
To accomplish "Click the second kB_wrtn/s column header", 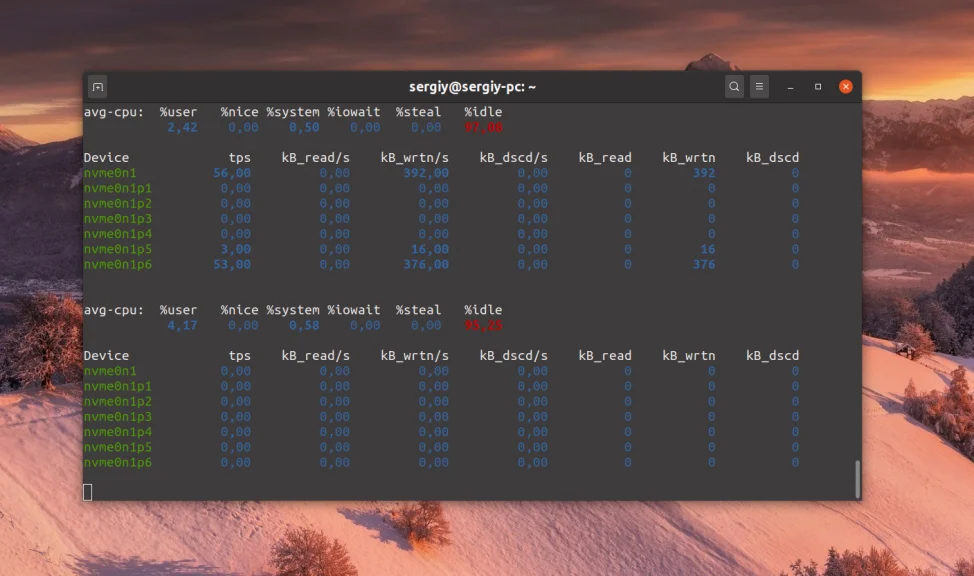I will tap(414, 355).
